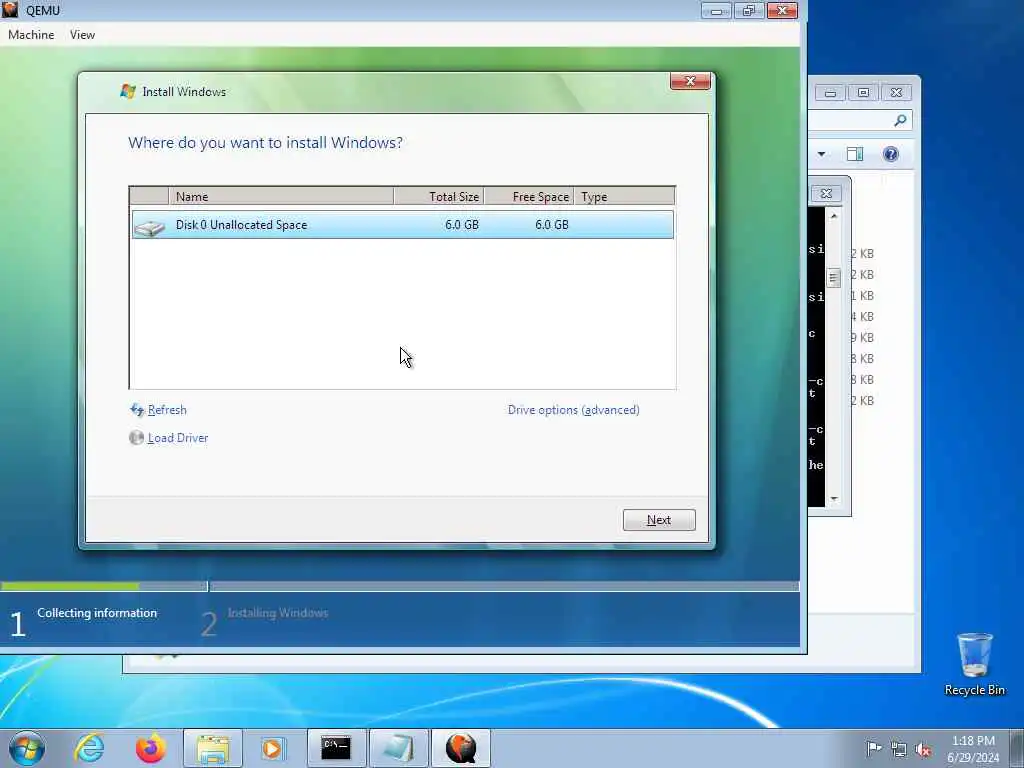Click the Refresh arrows icon
Screen dimensions: 1024x768
click(x=137, y=410)
